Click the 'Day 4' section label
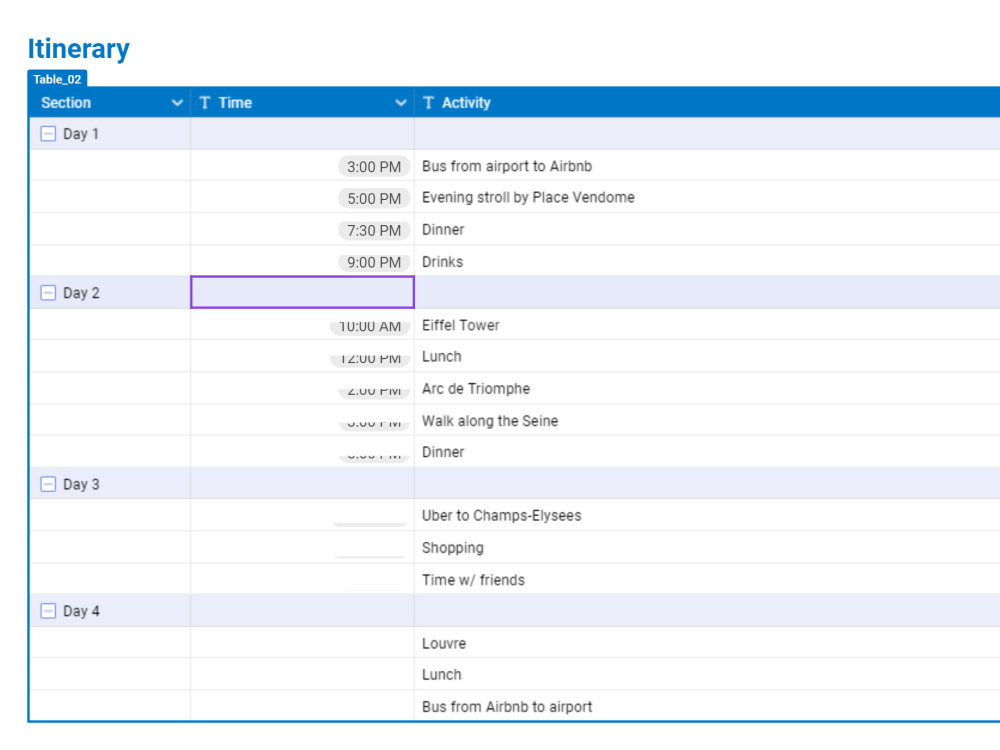Viewport: 1000px width, 750px height. 81,611
